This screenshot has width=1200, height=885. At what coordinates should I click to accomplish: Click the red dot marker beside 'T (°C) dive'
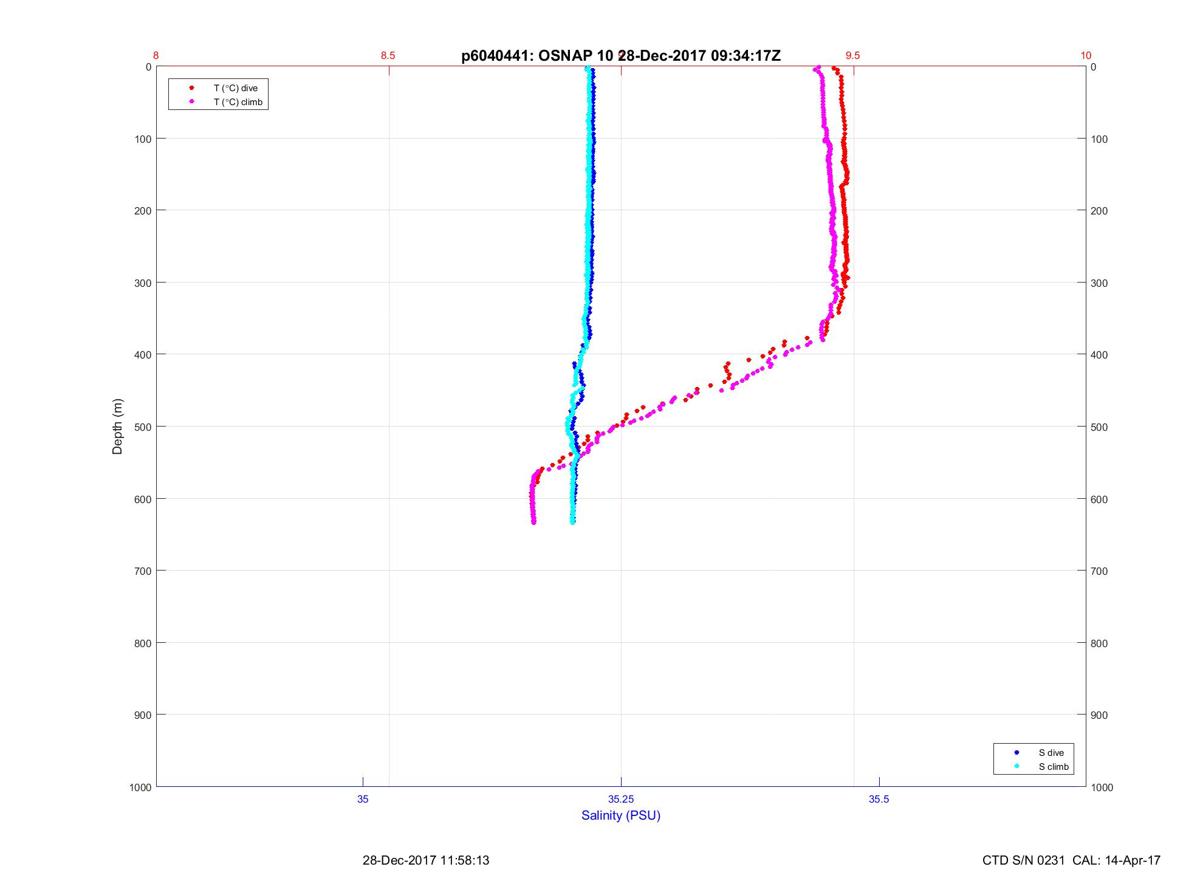[191, 88]
